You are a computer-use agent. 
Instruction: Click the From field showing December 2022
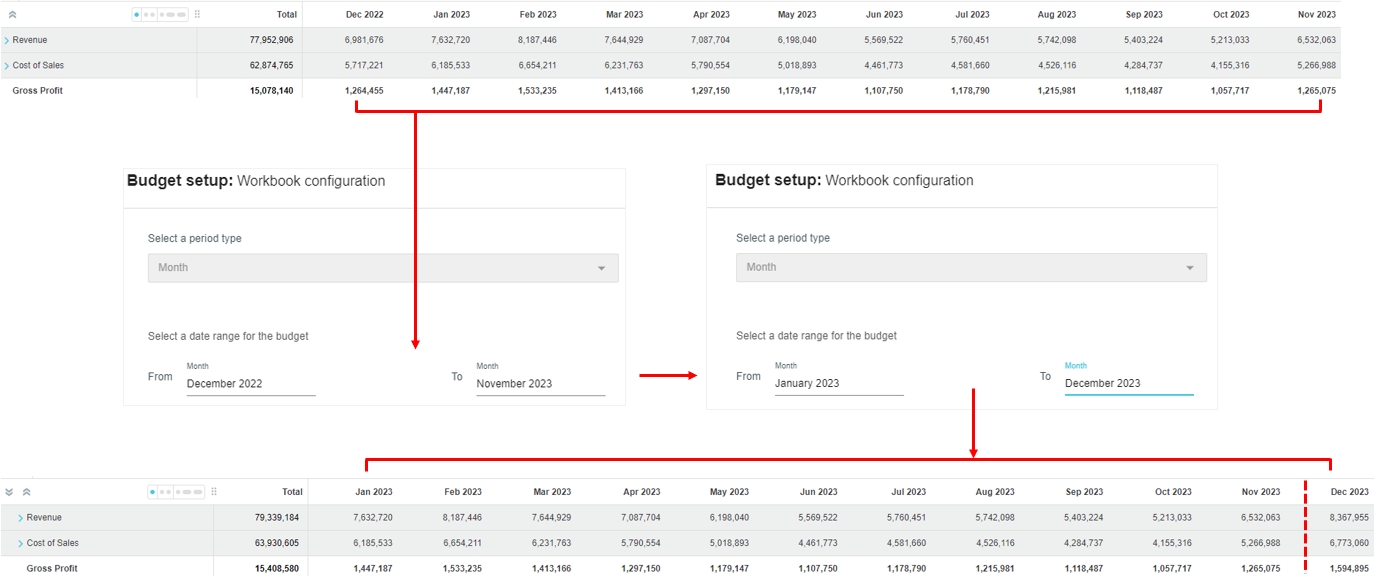point(250,384)
